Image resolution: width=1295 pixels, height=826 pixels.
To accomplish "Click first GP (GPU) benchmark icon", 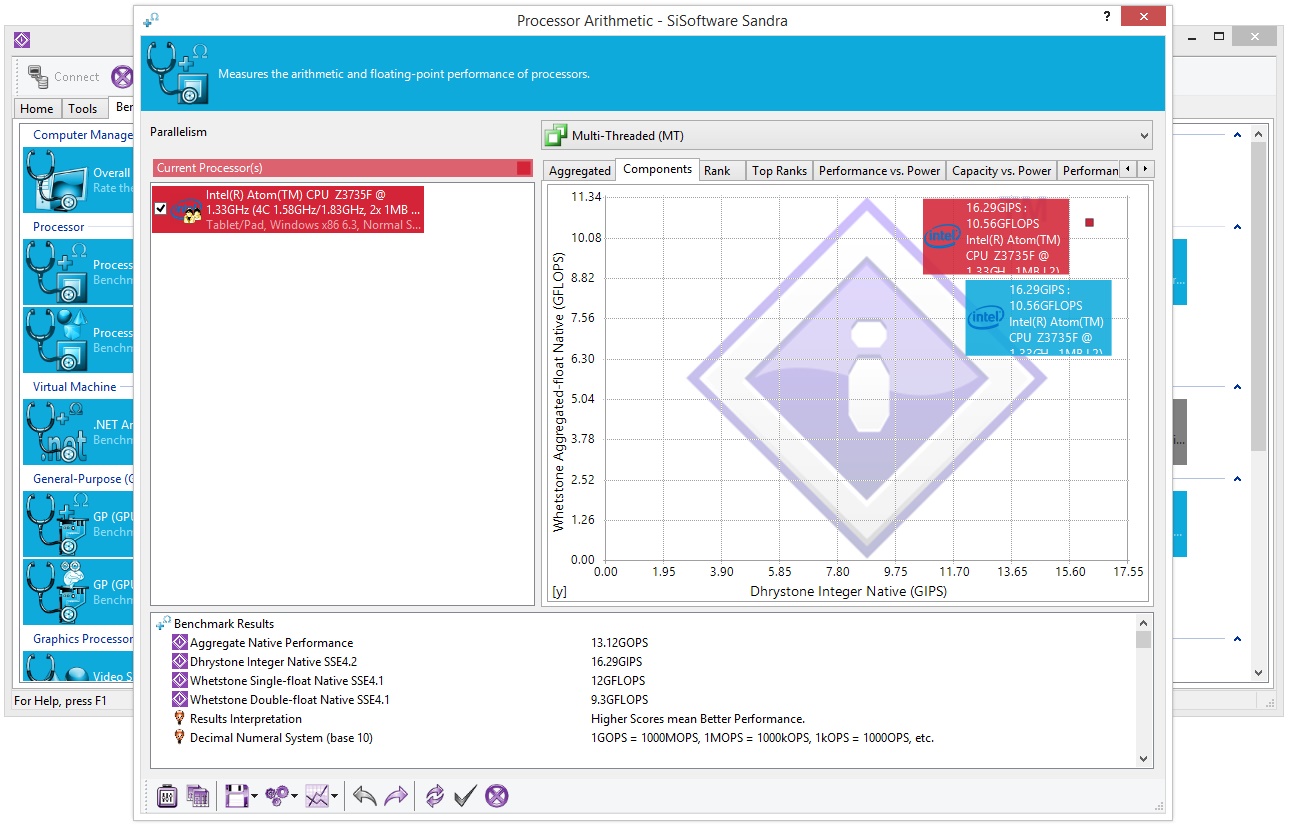I will (x=57, y=524).
